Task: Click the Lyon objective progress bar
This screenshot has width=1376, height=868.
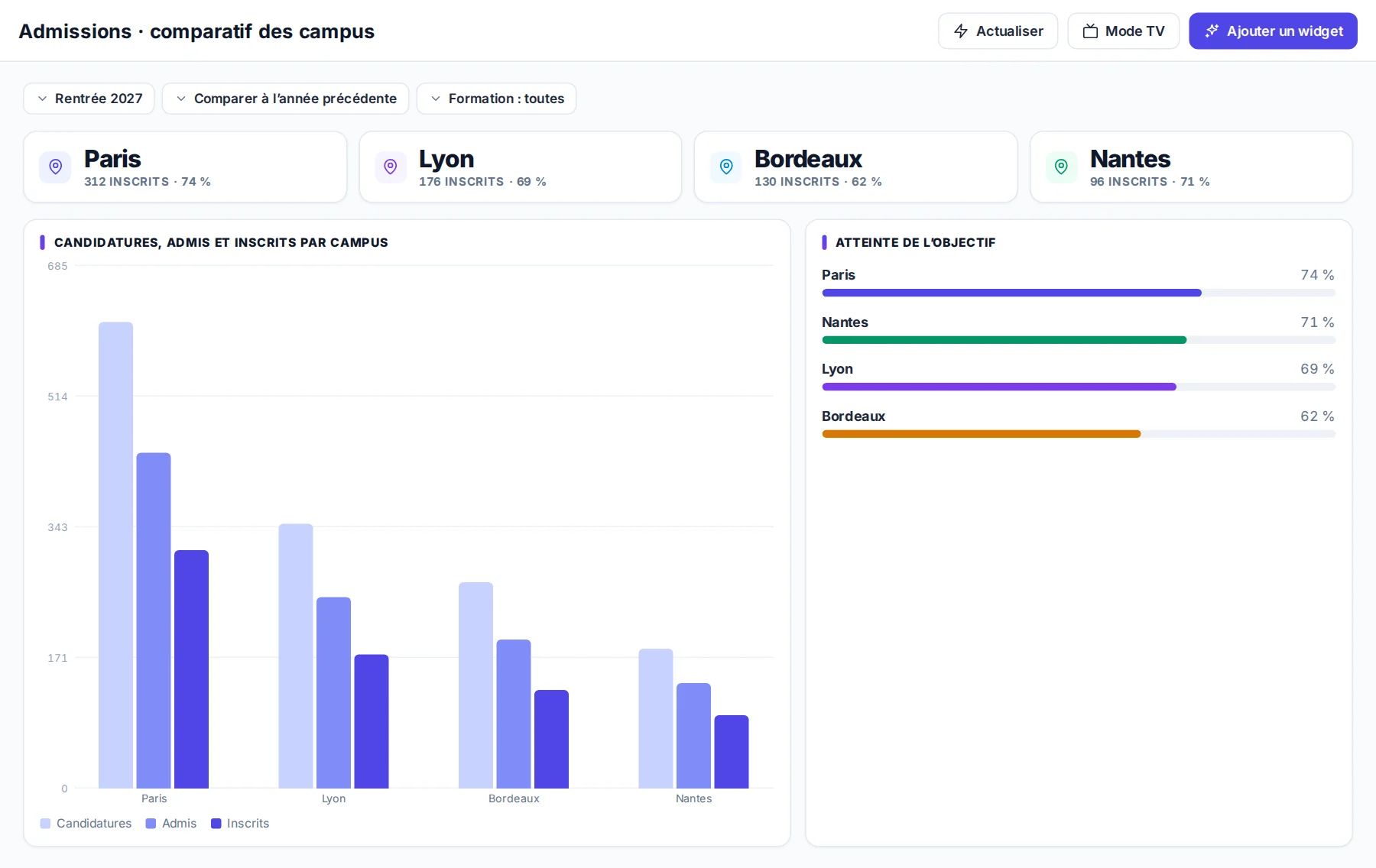Action: (x=1079, y=387)
